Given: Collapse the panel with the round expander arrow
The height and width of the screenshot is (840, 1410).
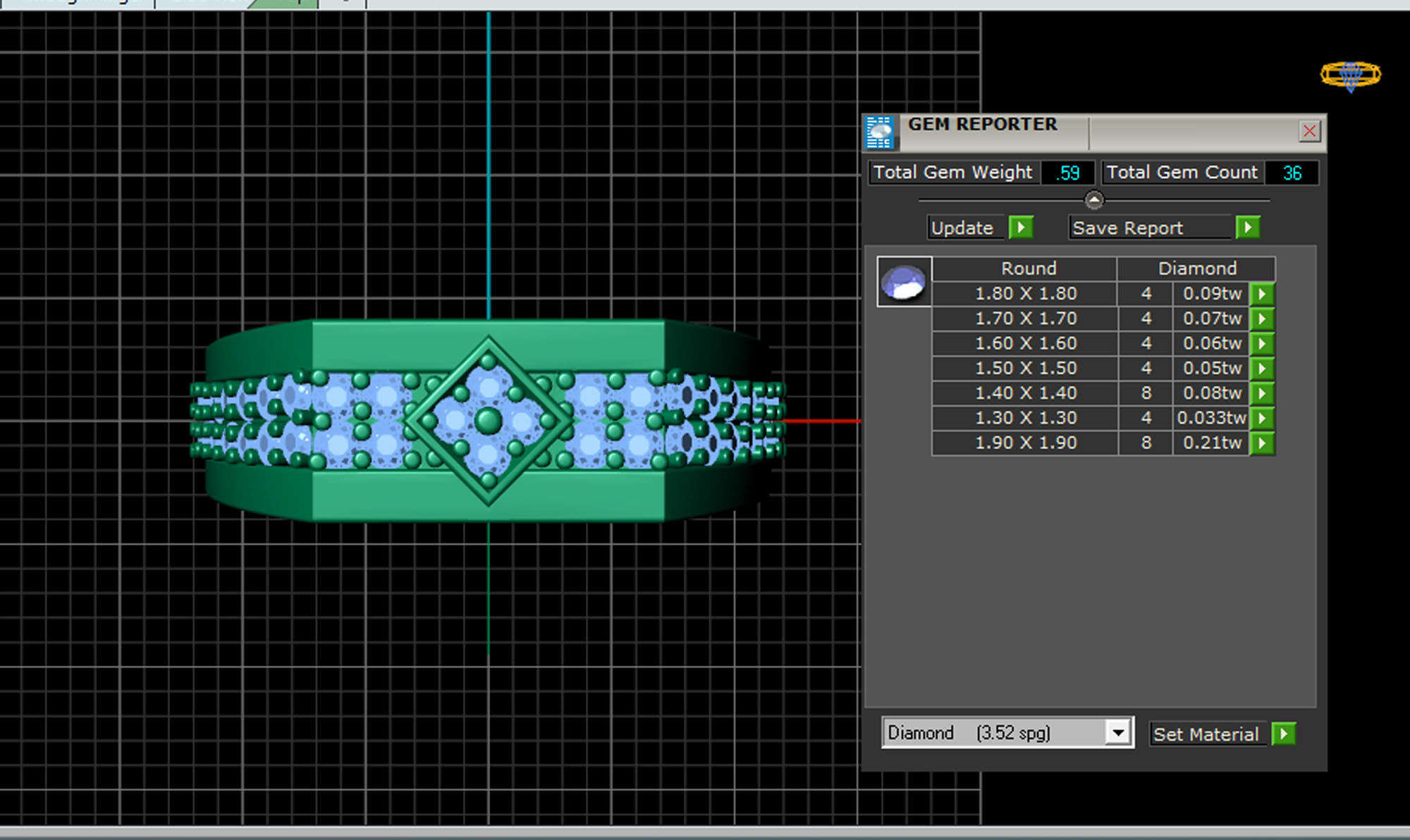Looking at the screenshot, I should [1093, 200].
